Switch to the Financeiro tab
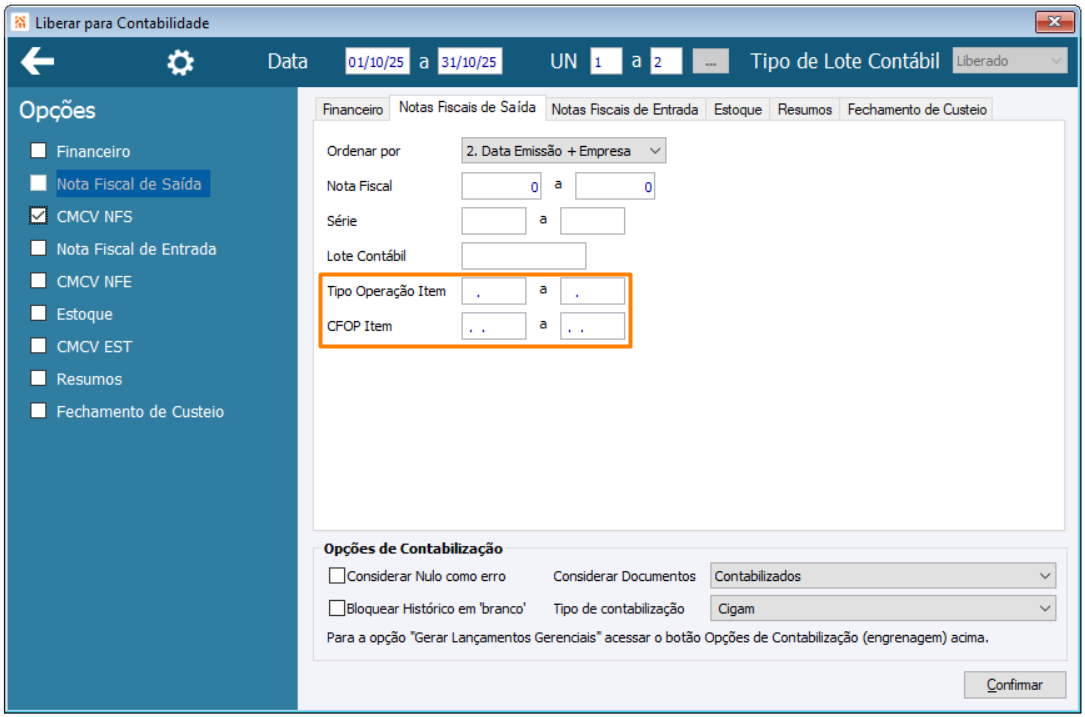Screen dimensions: 1085x717 tap(353, 109)
